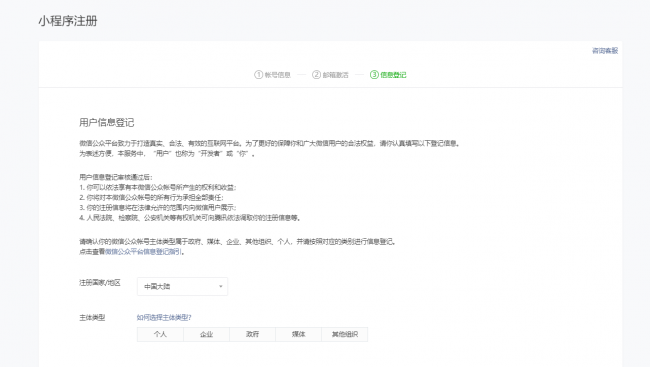This screenshot has width=650, height=367.
Task: Choose 其他组织 as subject type
Action: tap(344, 334)
